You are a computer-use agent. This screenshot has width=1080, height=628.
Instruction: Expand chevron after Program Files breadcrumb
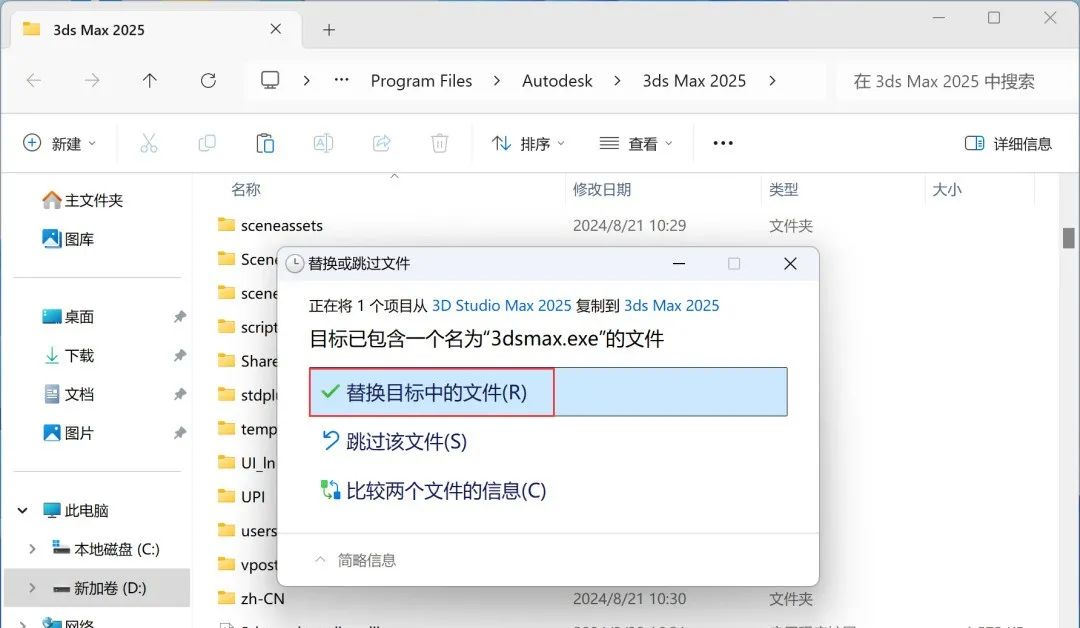pyautogui.click(x=497, y=81)
